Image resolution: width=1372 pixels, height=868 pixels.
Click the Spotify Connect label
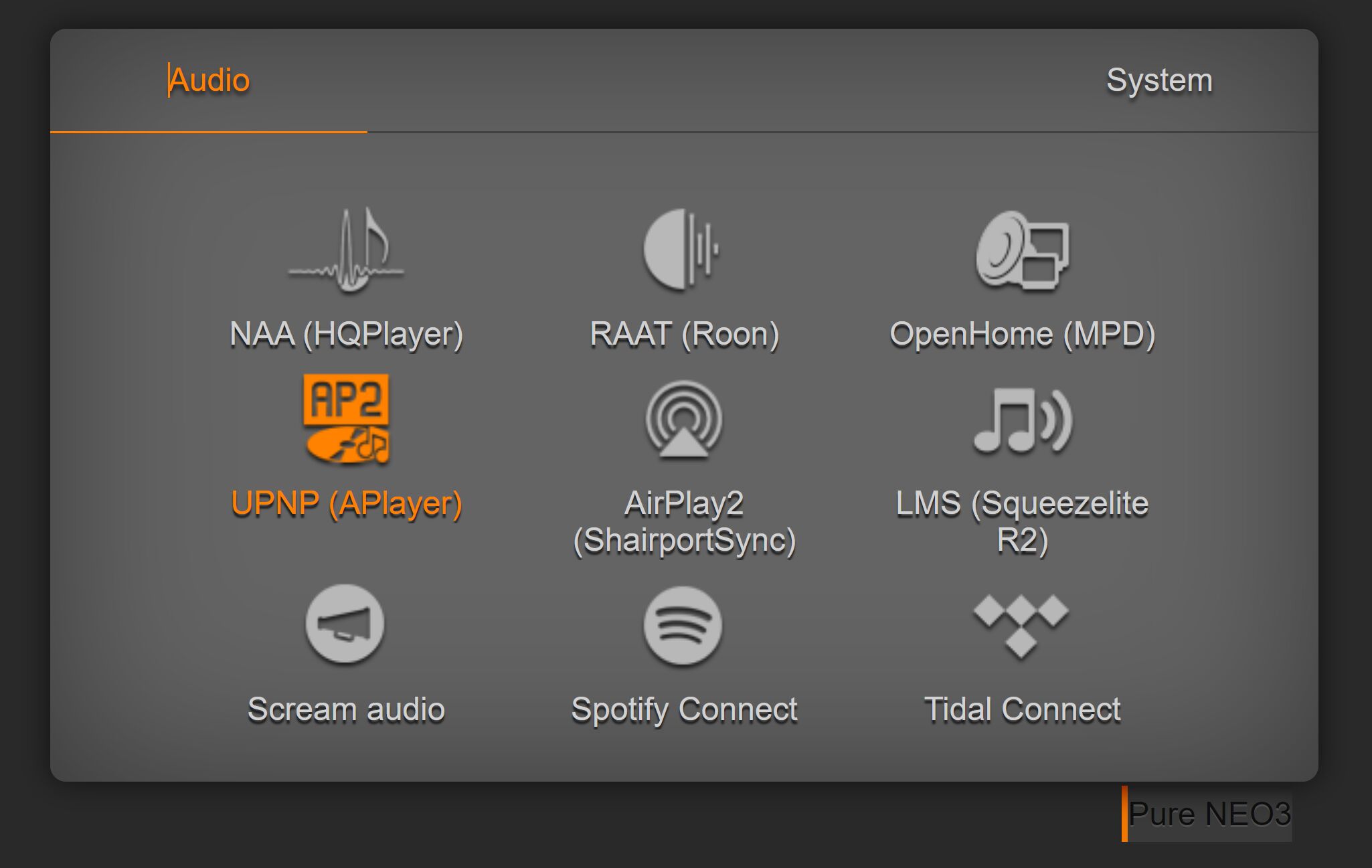(684, 710)
